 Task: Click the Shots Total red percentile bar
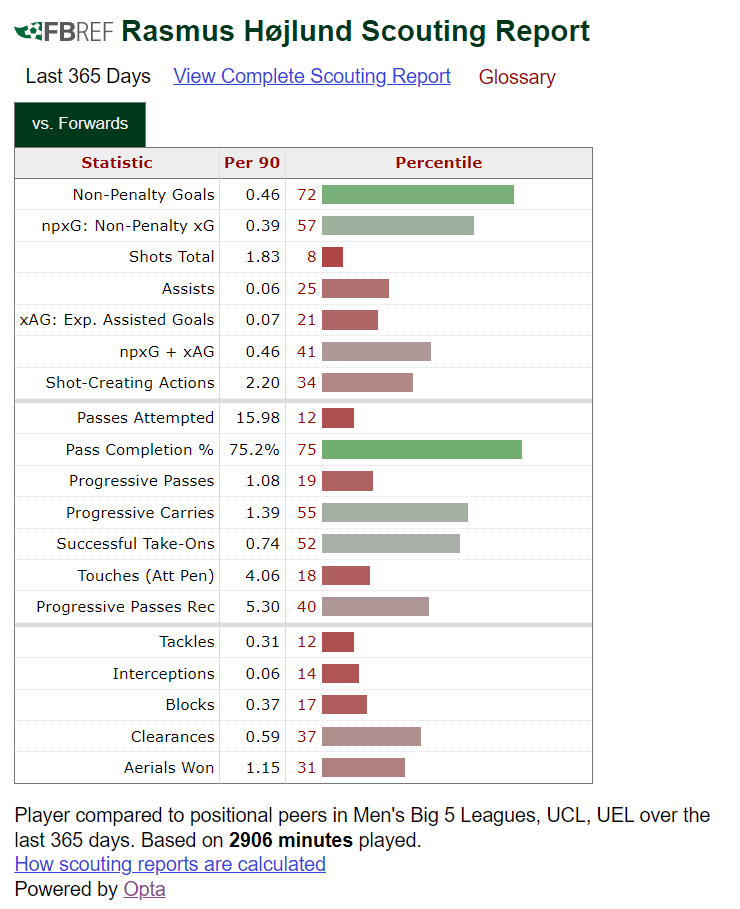click(332, 257)
